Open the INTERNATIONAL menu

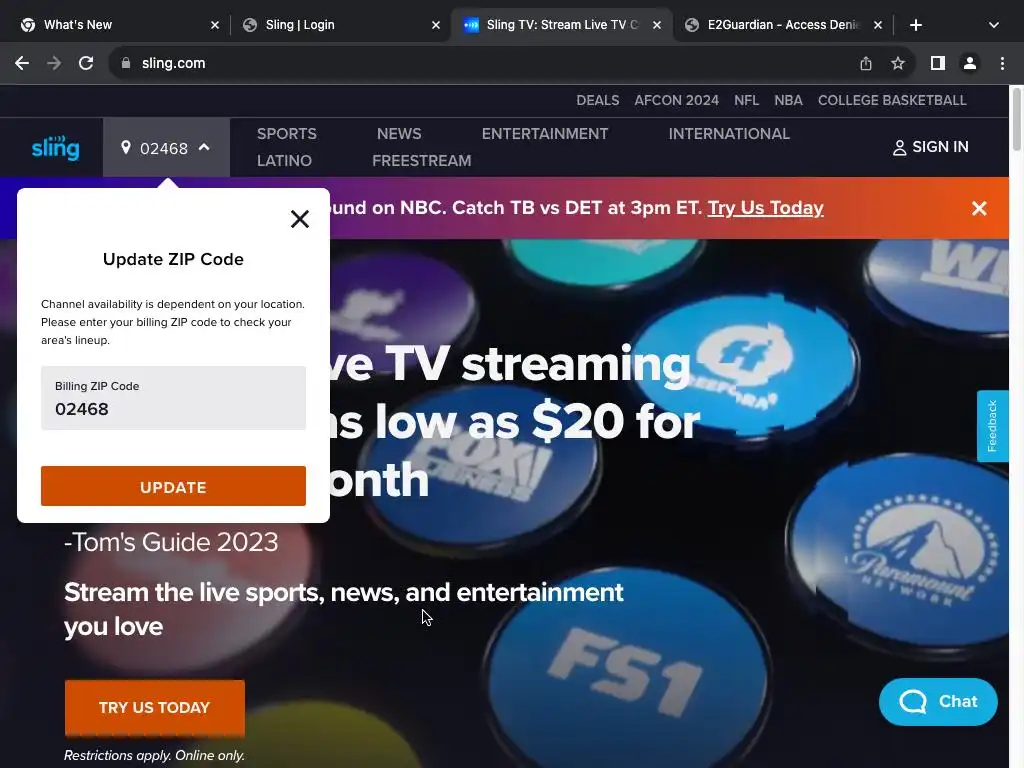tap(729, 134)
